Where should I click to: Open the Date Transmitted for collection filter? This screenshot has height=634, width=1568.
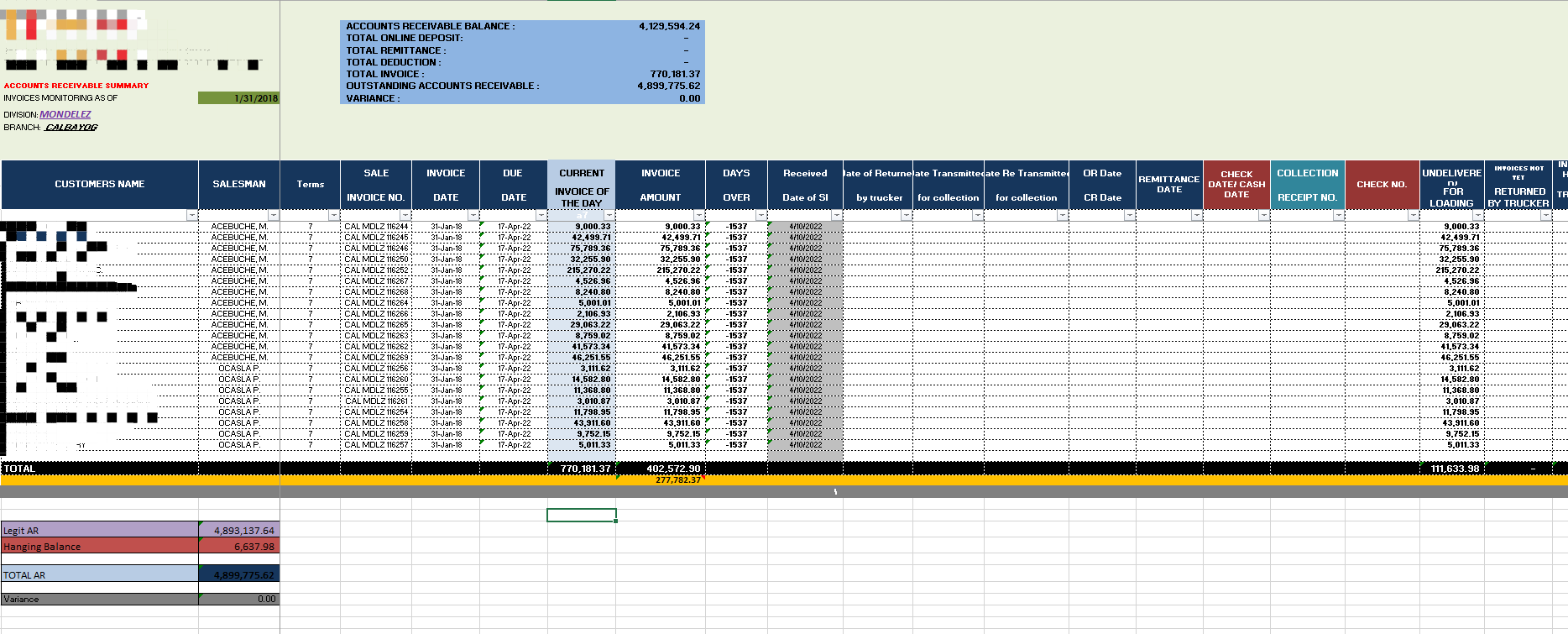(978, 216)
